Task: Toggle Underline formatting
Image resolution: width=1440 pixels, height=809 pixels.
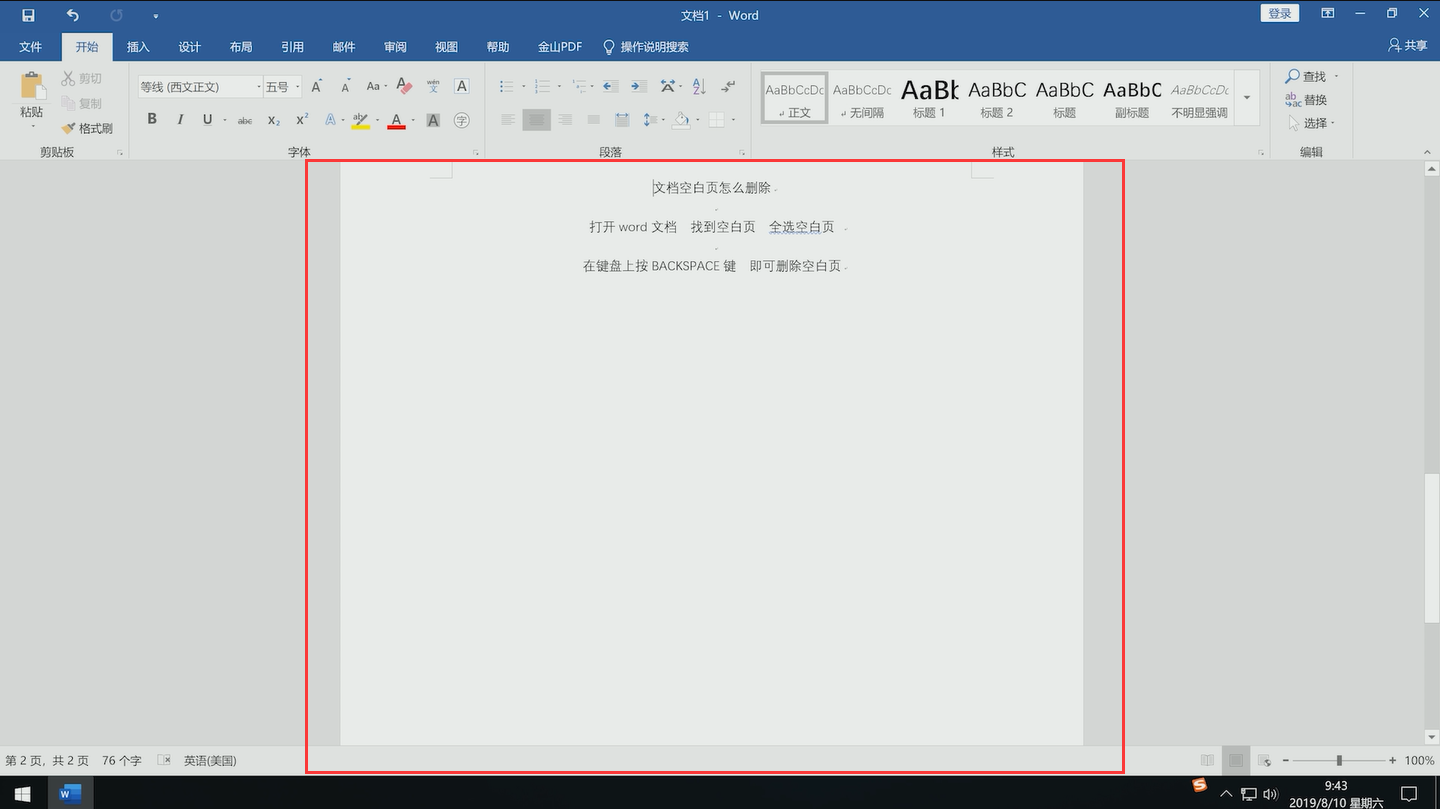Action: tap(207, 120)
